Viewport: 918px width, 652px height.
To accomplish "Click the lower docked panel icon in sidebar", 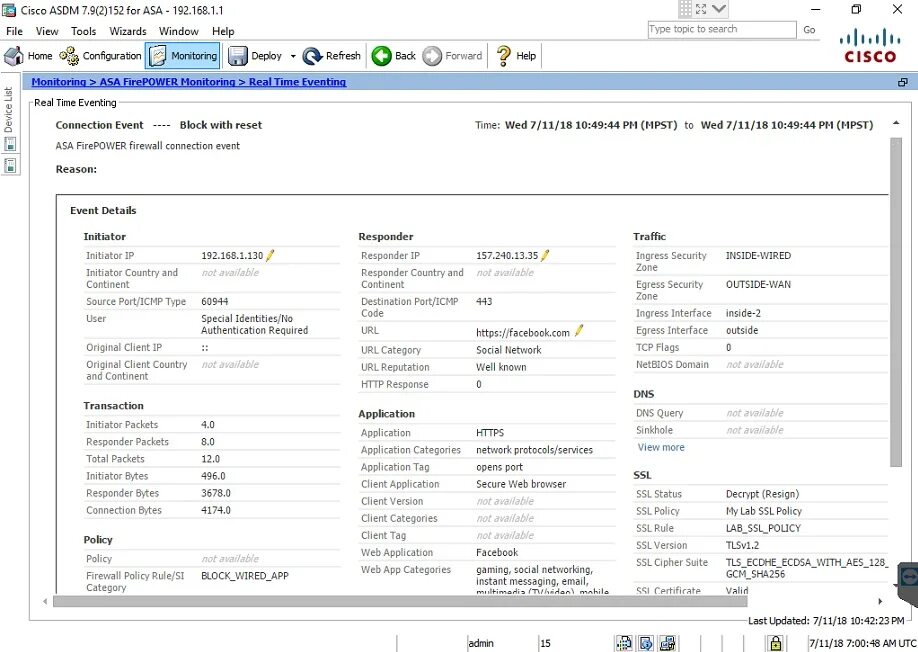I will tap(10, 166).
